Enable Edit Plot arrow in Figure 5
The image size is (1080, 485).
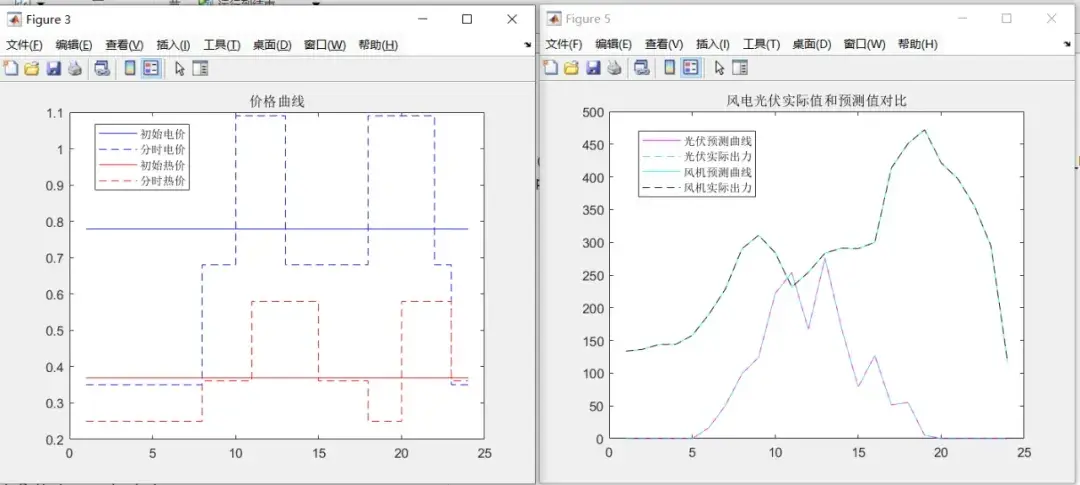(720, 68)
